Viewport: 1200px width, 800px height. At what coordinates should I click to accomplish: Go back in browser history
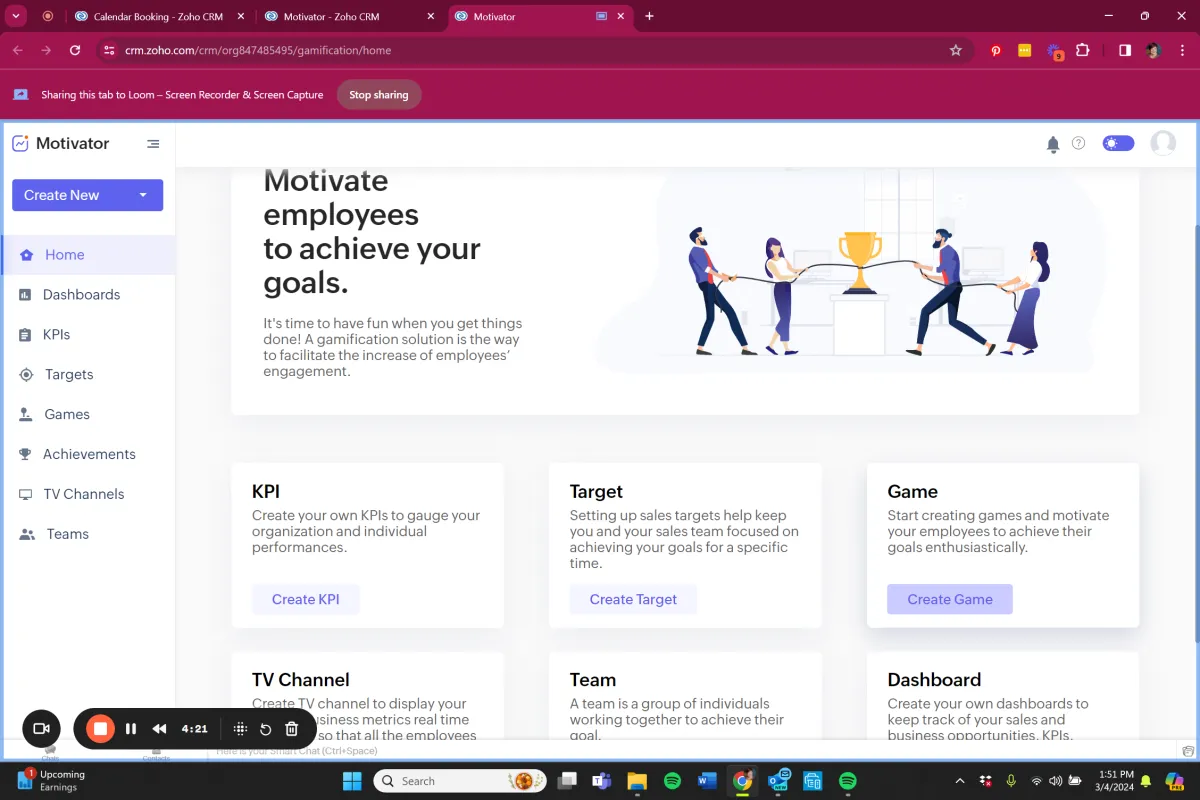click(x=17, y=50)
